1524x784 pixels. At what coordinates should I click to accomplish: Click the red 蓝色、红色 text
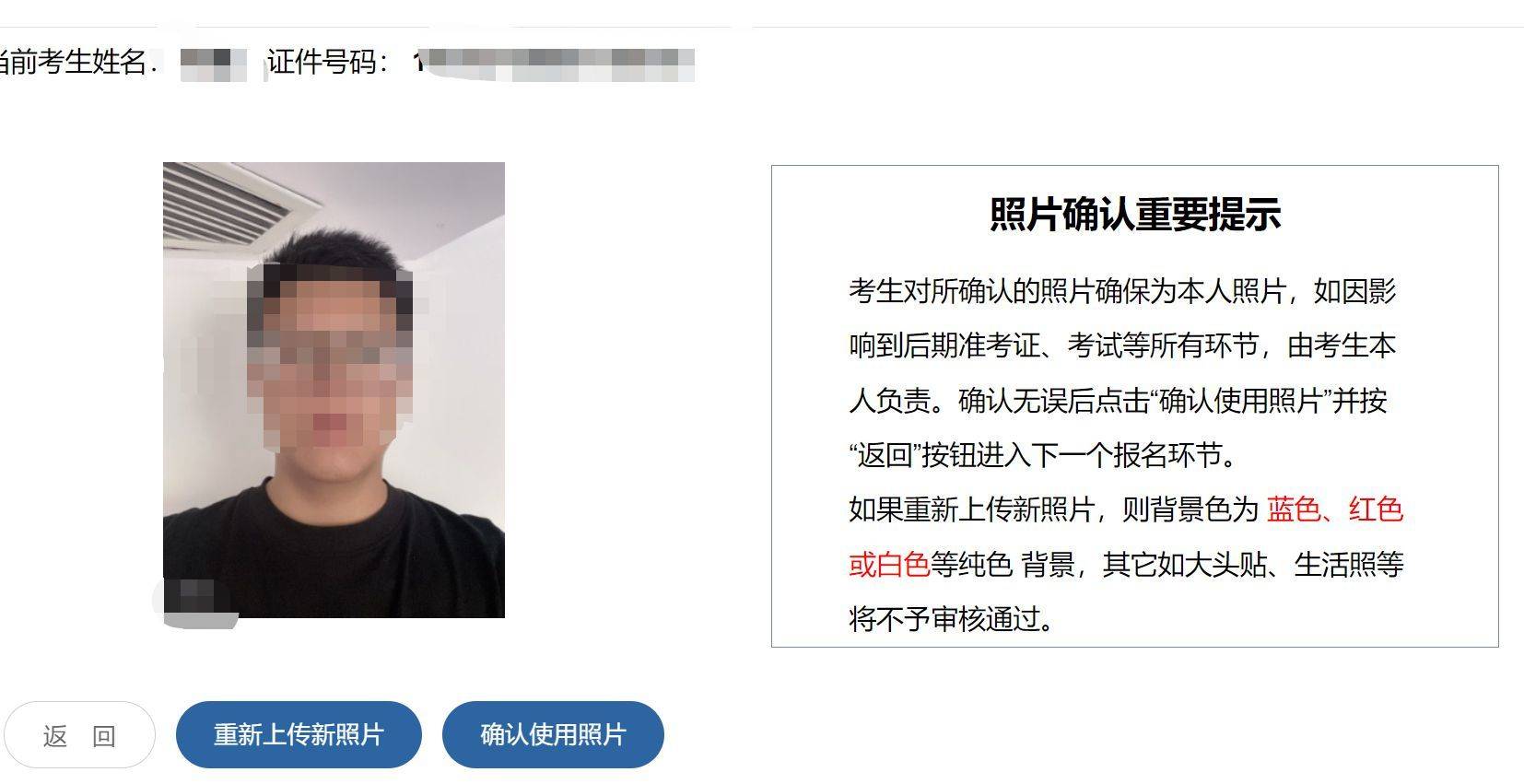pyautogui.click(x=1335, y=509)
